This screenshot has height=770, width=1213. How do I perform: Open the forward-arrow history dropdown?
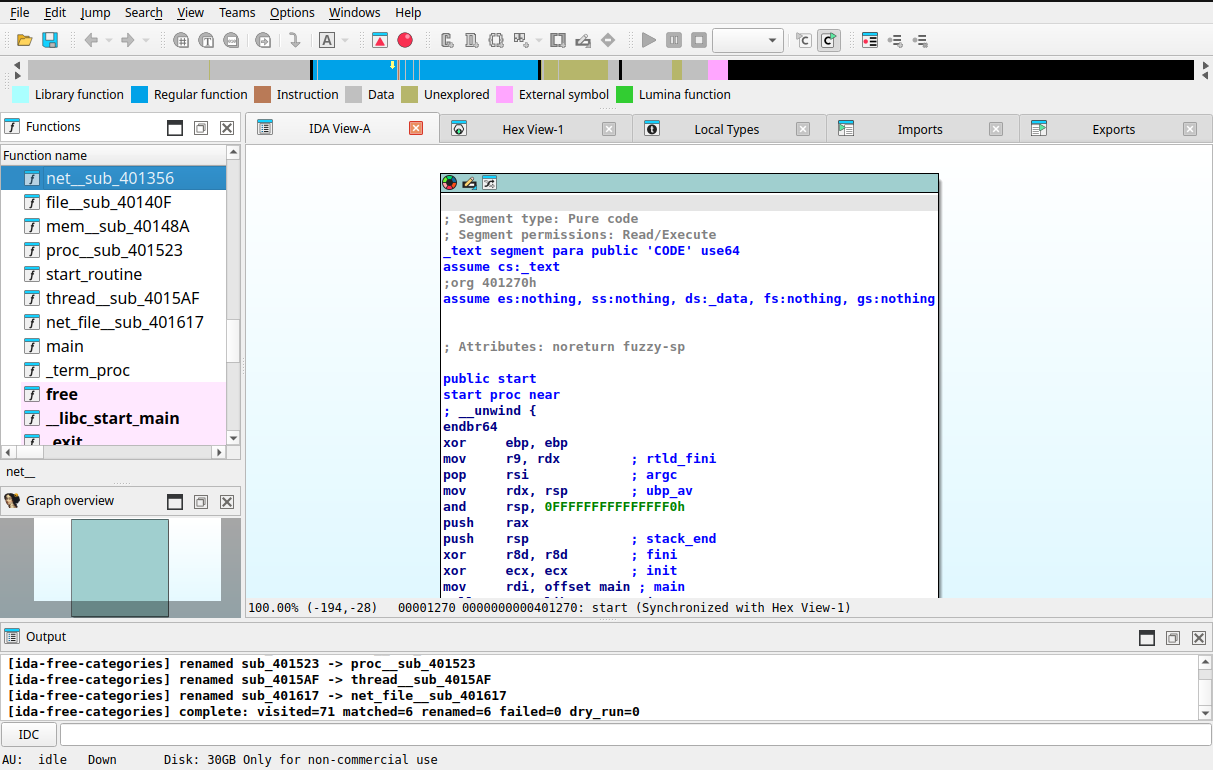(x=145, y=40)
